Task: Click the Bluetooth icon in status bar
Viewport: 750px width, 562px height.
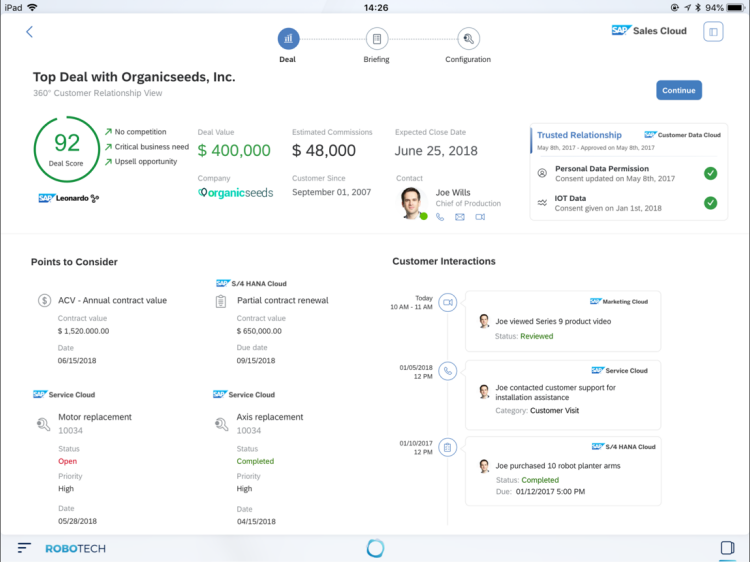Action: [698, 7]
